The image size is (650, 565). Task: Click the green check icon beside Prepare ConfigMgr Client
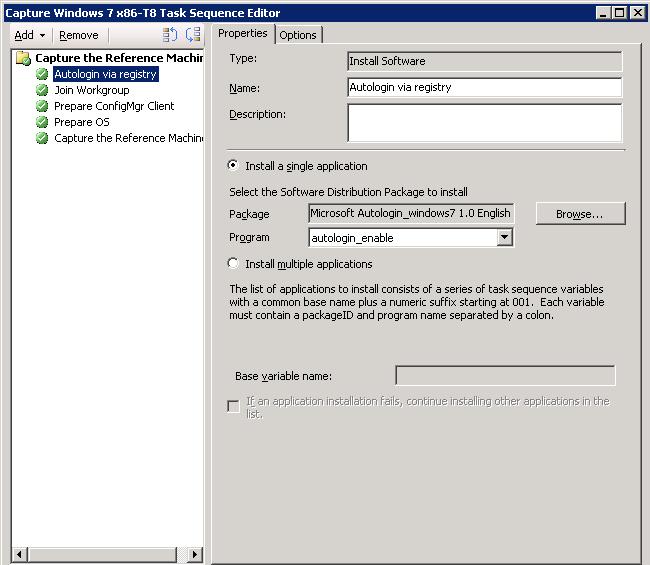coord(42,106)
